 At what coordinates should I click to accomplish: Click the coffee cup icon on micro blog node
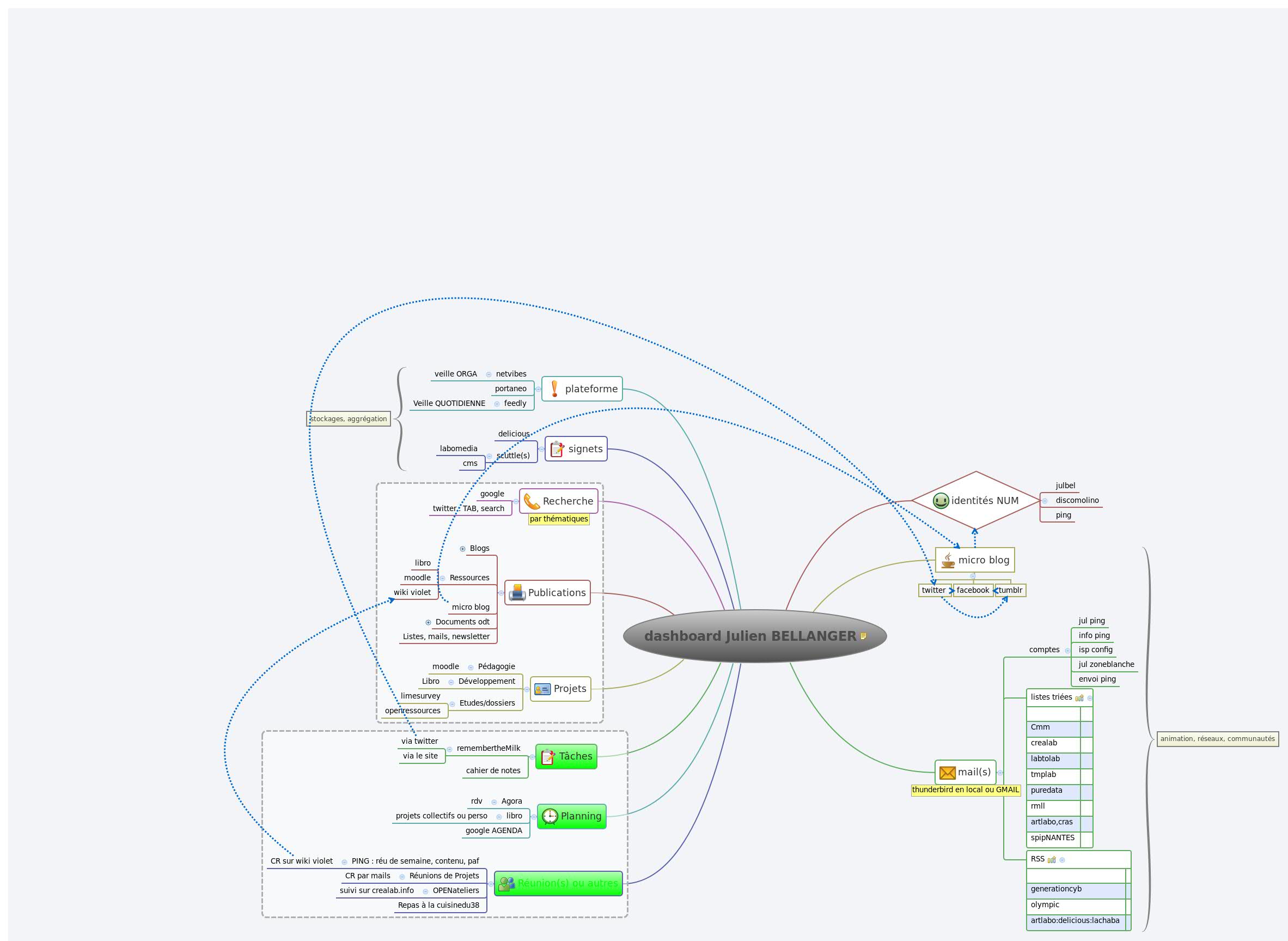(947, 560)
